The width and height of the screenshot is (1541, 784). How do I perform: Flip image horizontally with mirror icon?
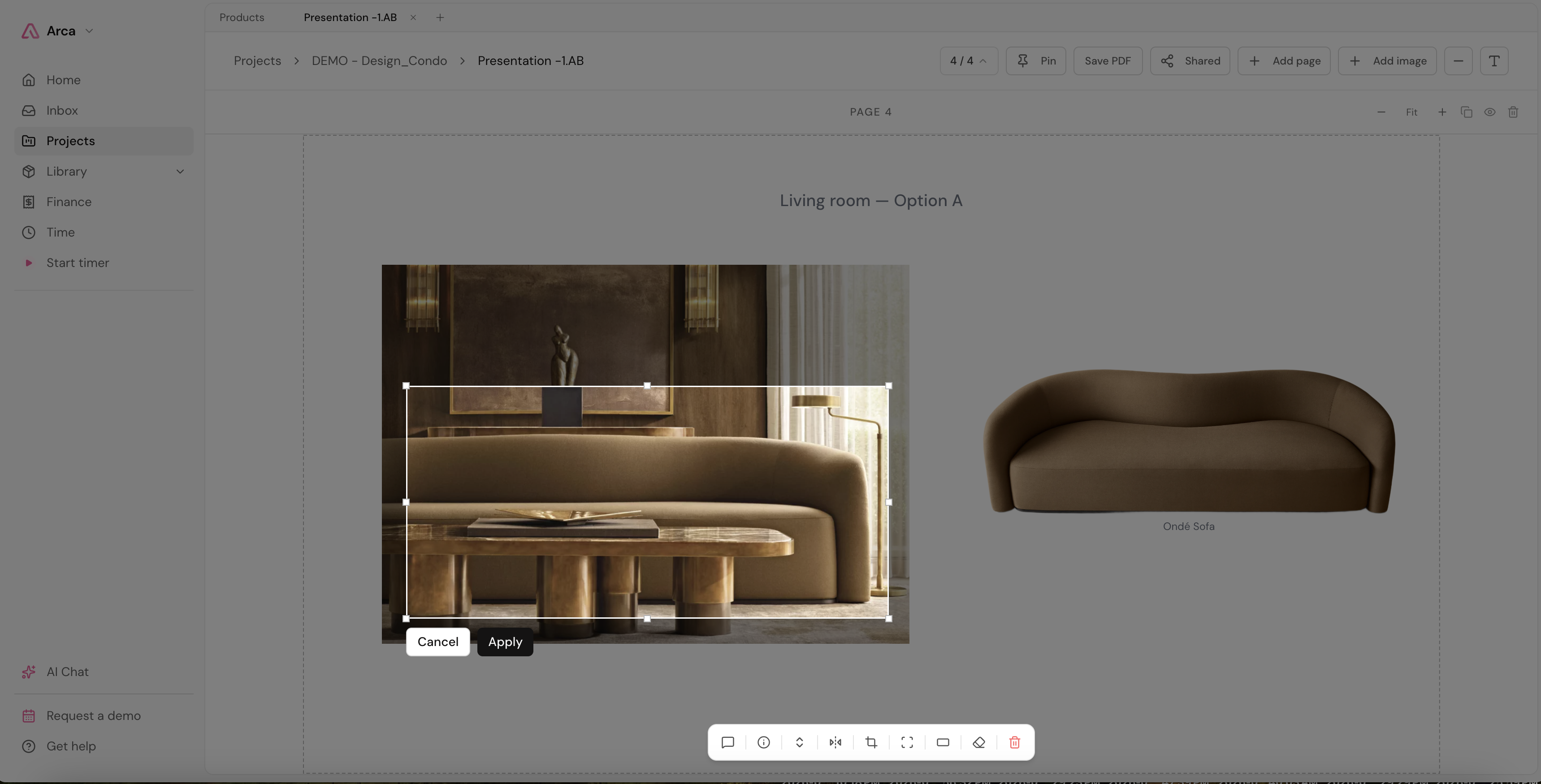click(835, 742)
